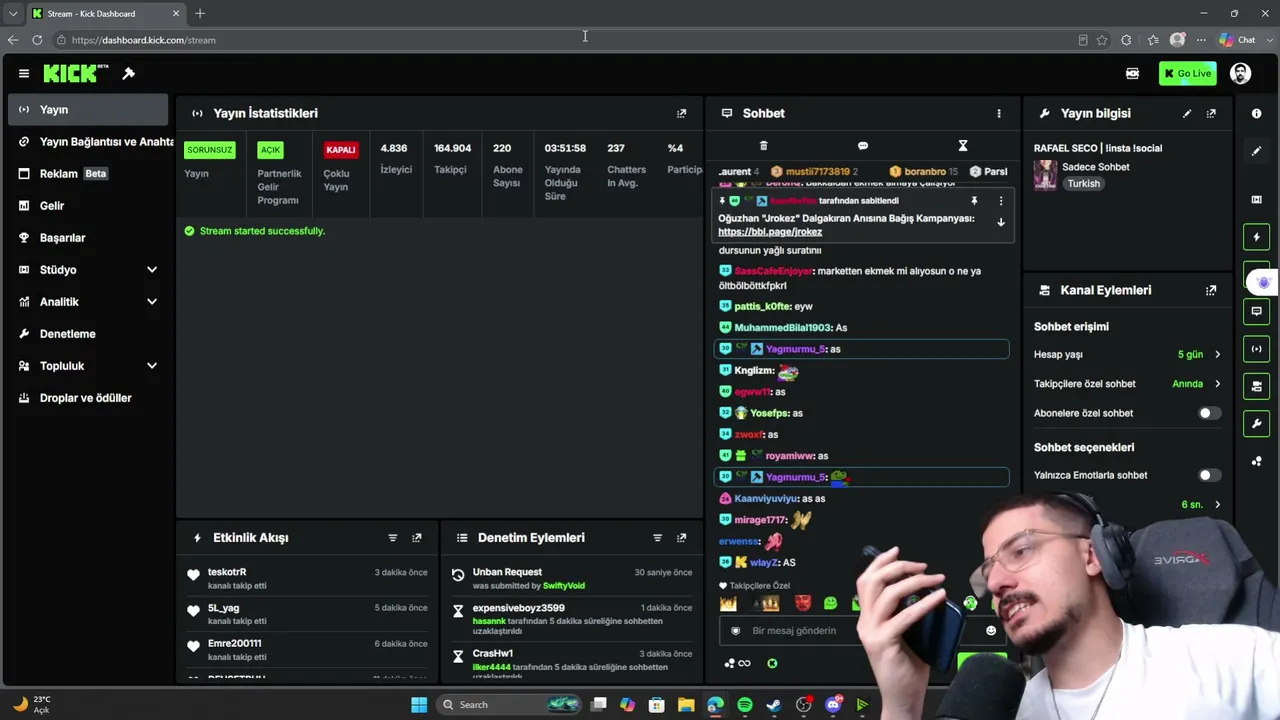The width and height of the screenshot is (1280, 720).
Task: Open the 6 sn. chat option setting
Action: 1199,504
